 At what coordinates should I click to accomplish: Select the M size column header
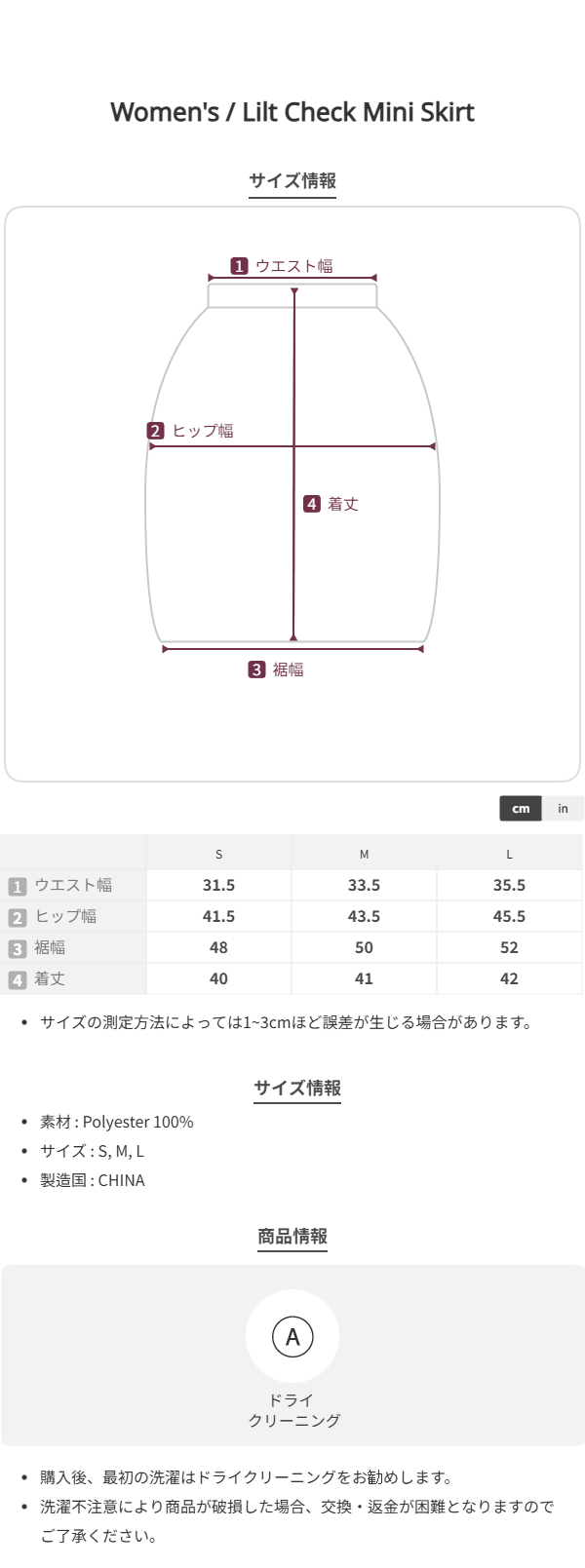(364, 854)
